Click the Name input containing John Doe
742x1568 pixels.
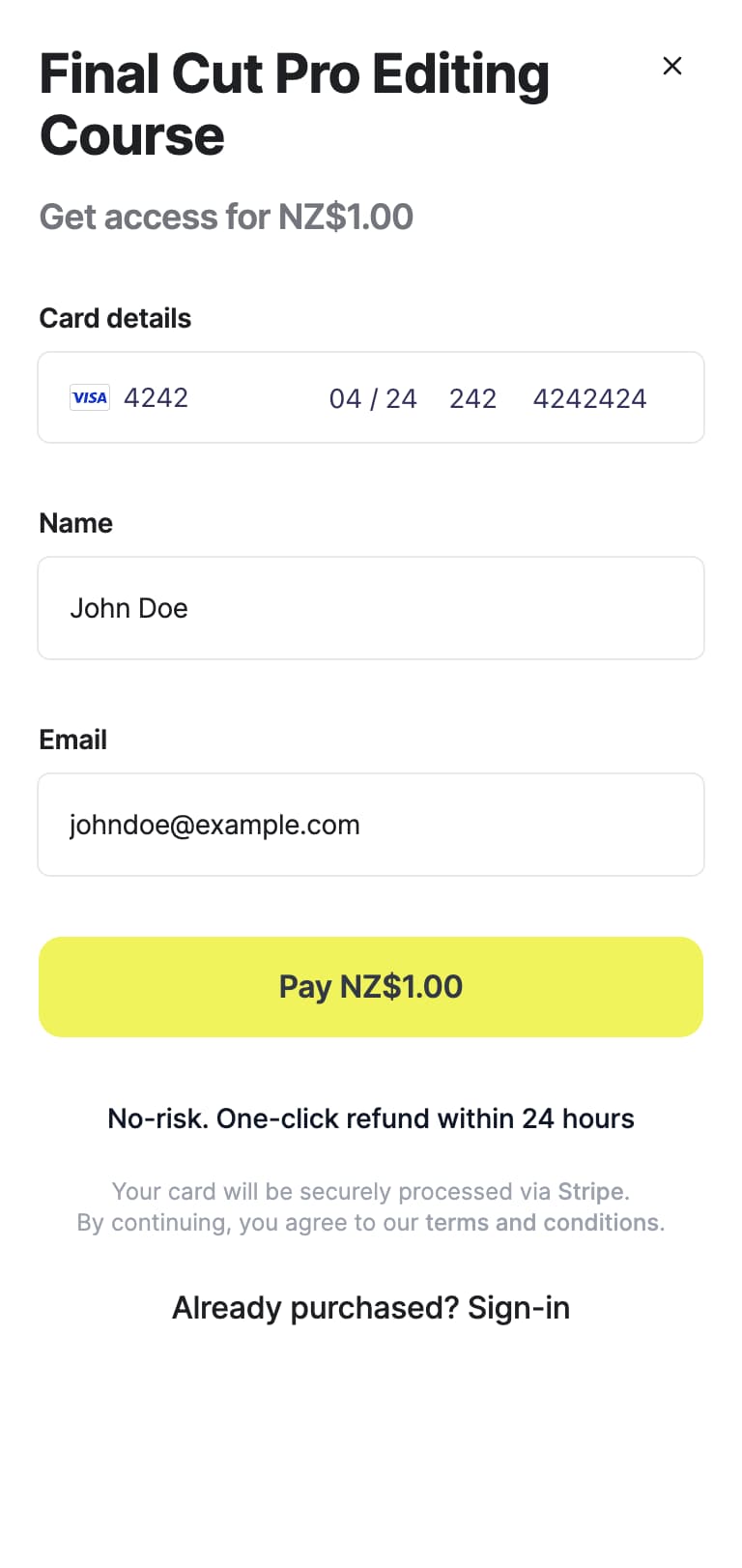371,608
